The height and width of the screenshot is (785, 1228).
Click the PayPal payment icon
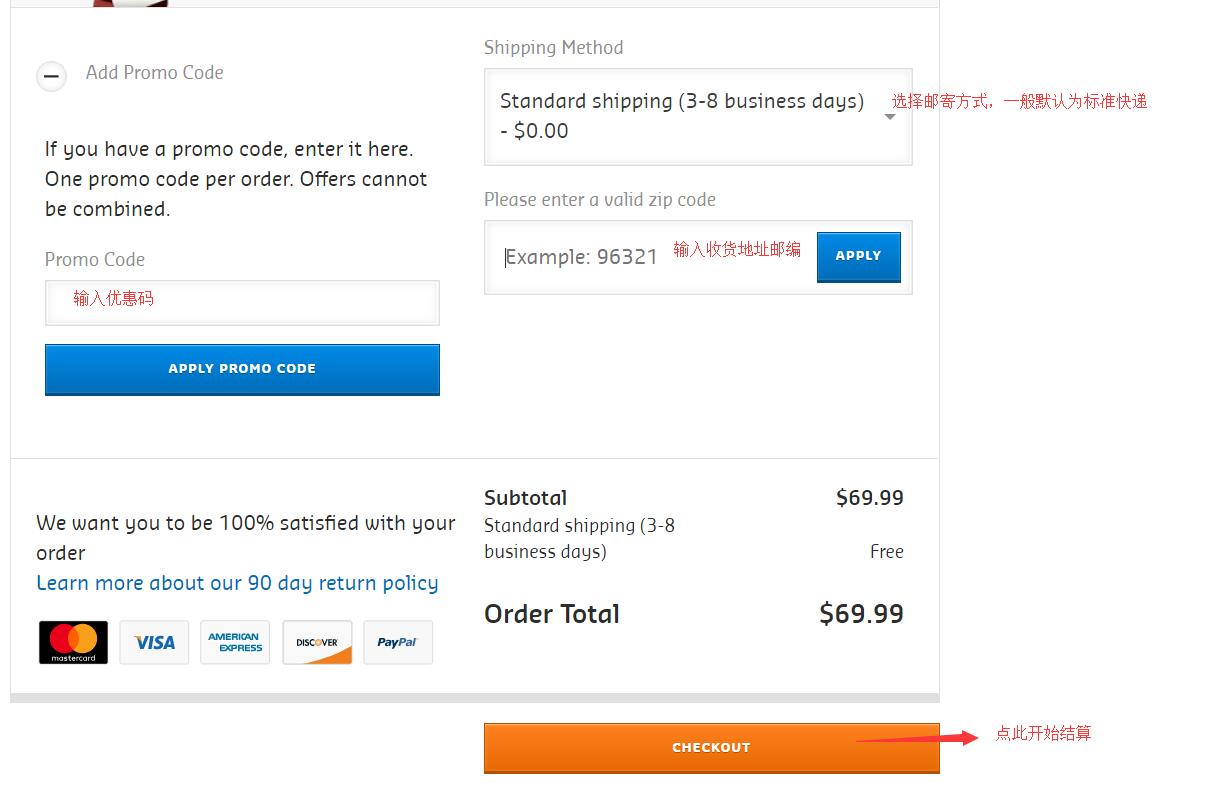tap(397, 642)
